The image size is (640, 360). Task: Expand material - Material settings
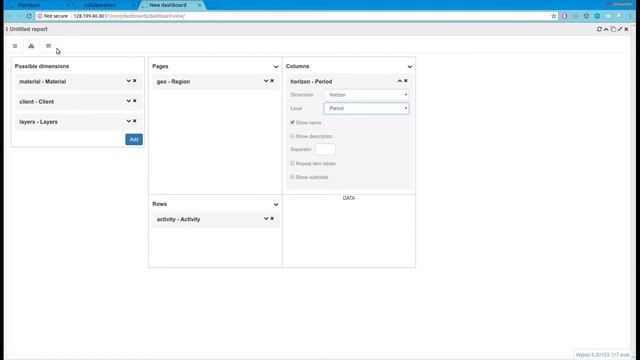tap(129, 81)
